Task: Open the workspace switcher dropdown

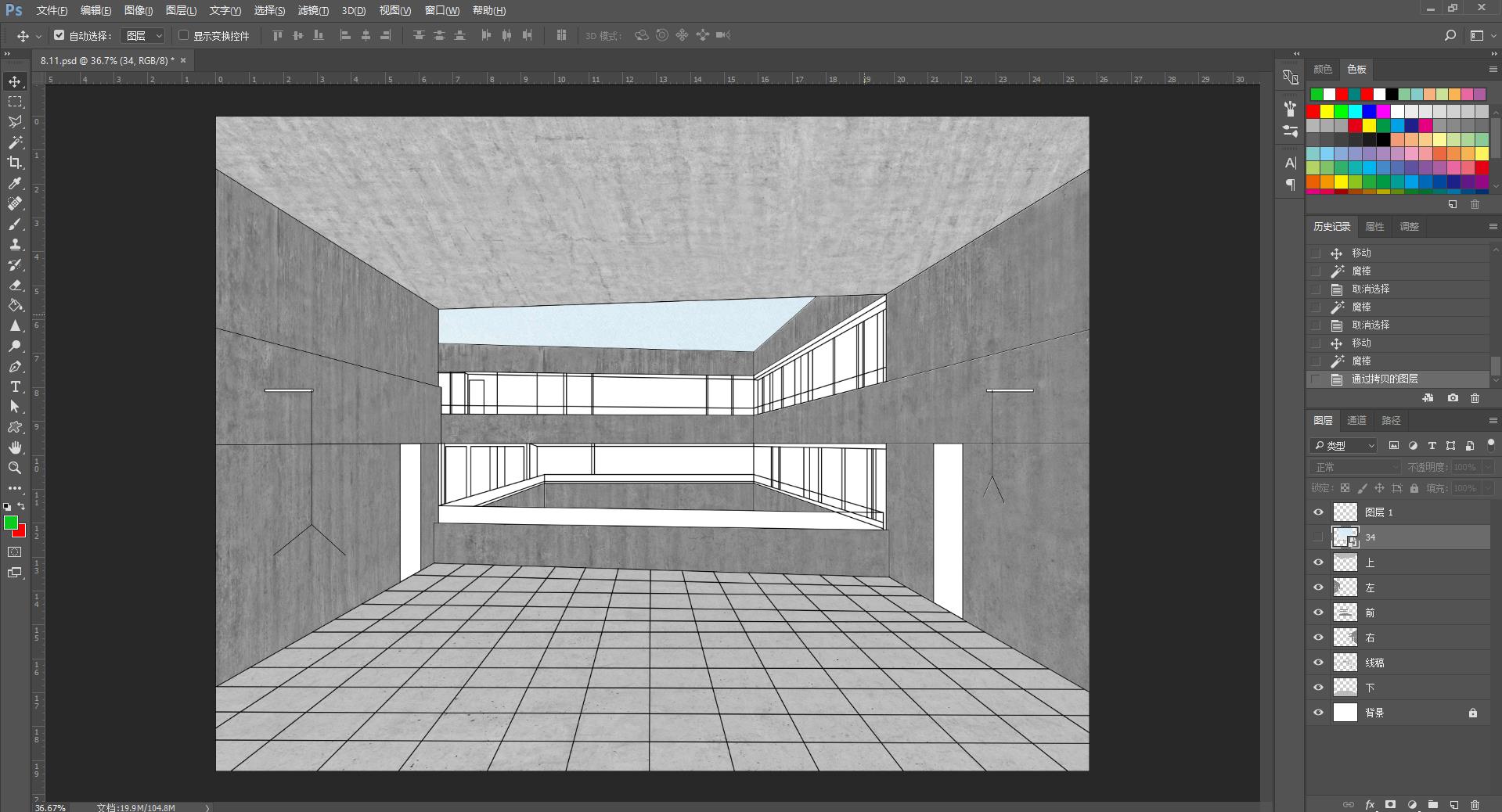Action: [1480, 35]
